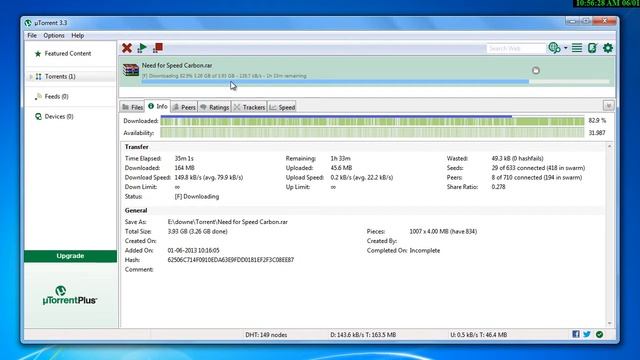Screen dimensions: 640x360
Task: Remove the torrent with the red X icon
Action: pyautogui.click(x=127, y=48)
